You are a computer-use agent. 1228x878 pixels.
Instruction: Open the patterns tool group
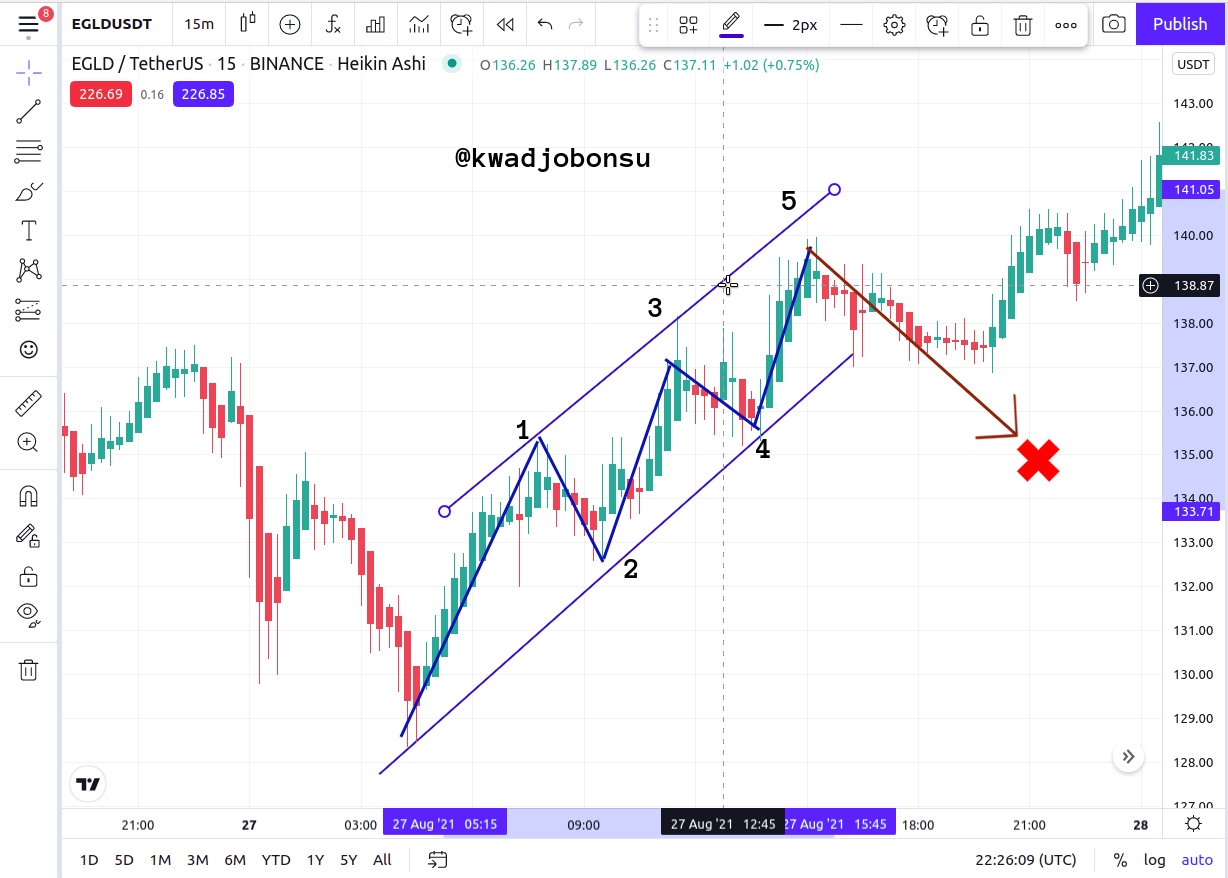(29, 270)
